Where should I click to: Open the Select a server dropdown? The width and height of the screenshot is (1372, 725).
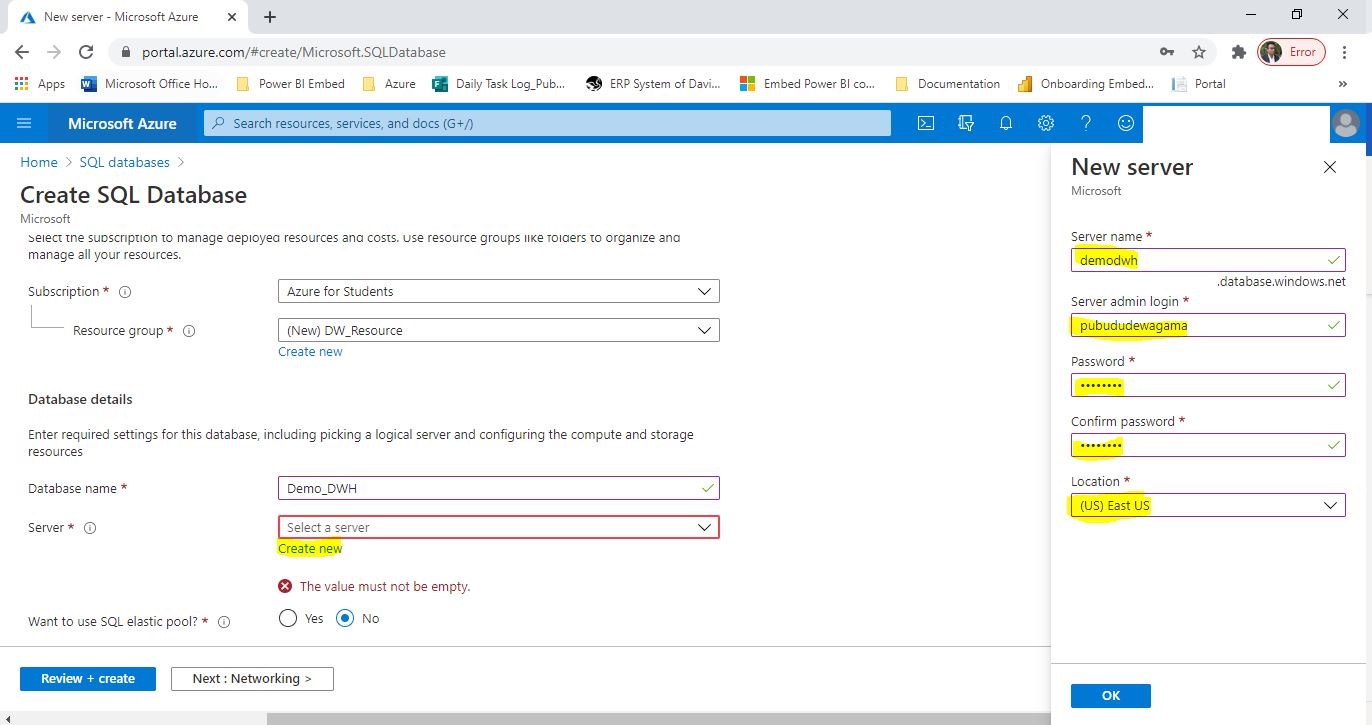click(x=498, y=527)
